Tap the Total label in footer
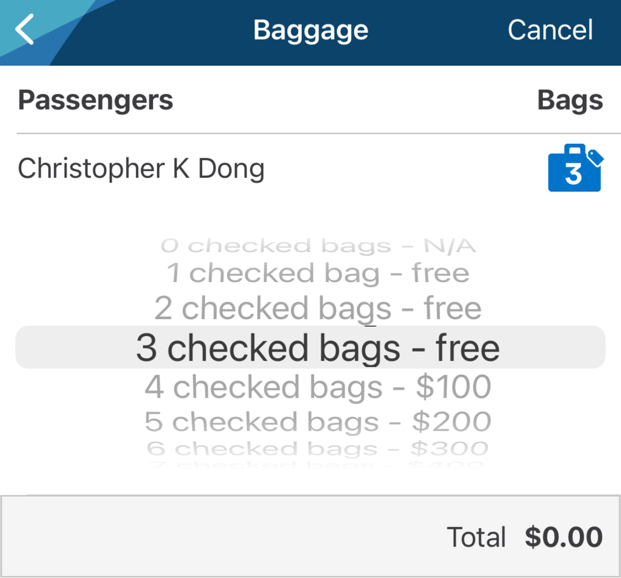Screen dimensions: 621x578 point(477,537)
